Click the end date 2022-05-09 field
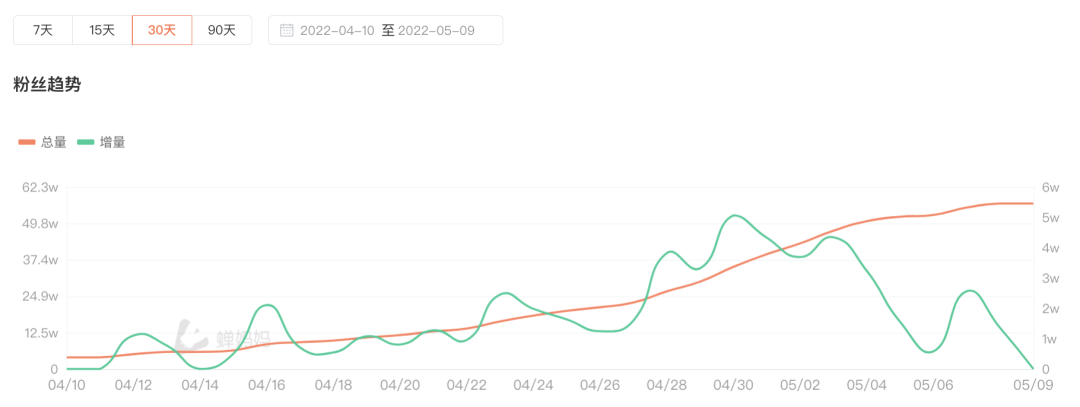 [x=436, y=30]
